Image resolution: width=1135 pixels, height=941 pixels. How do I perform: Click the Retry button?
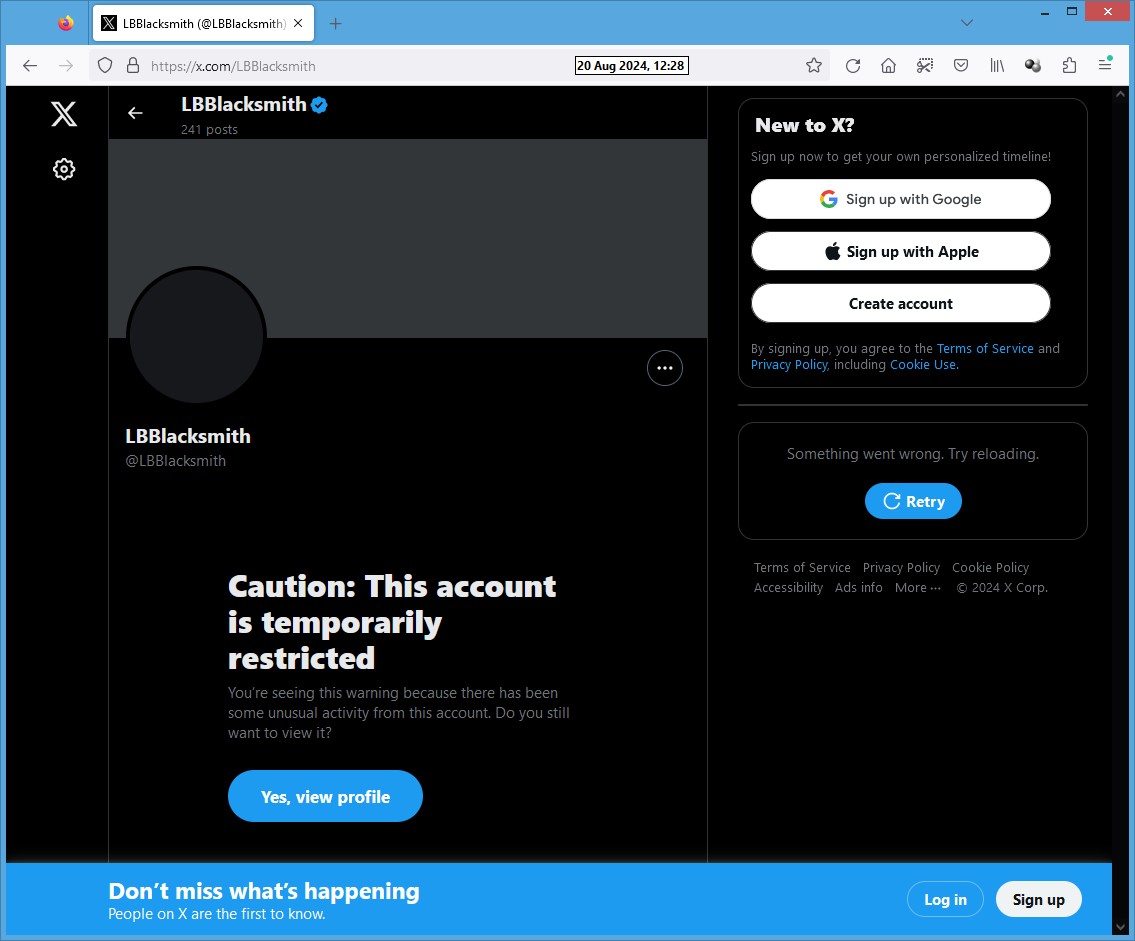click(x=913, y=501)
